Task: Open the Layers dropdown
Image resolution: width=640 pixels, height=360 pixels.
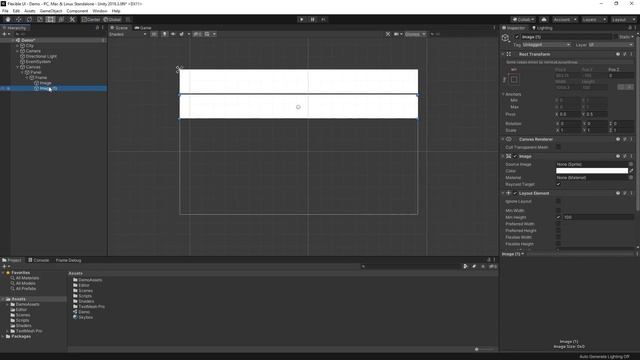Action: pyautogui.click(x=594, y=20)
